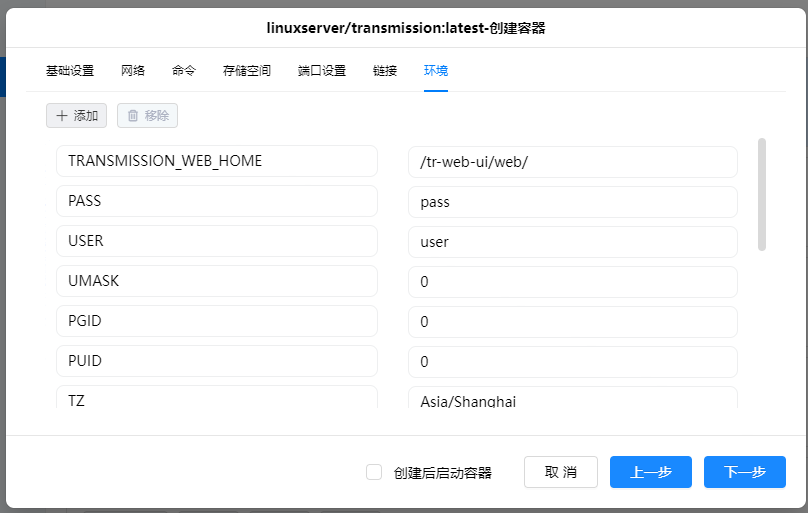
Task: Switch to the 基础设置 tab
Action: pos(70,71)
